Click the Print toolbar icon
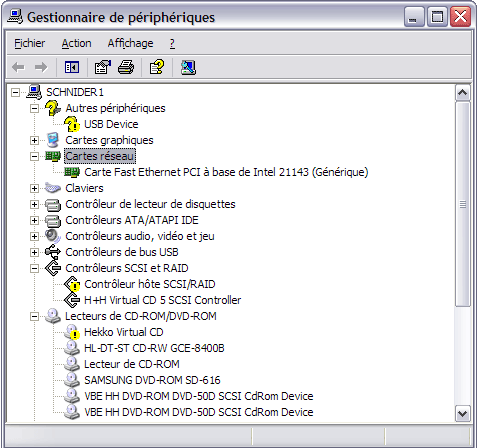The height and width of the screenshot is (448, 477). tap(126, 67)
